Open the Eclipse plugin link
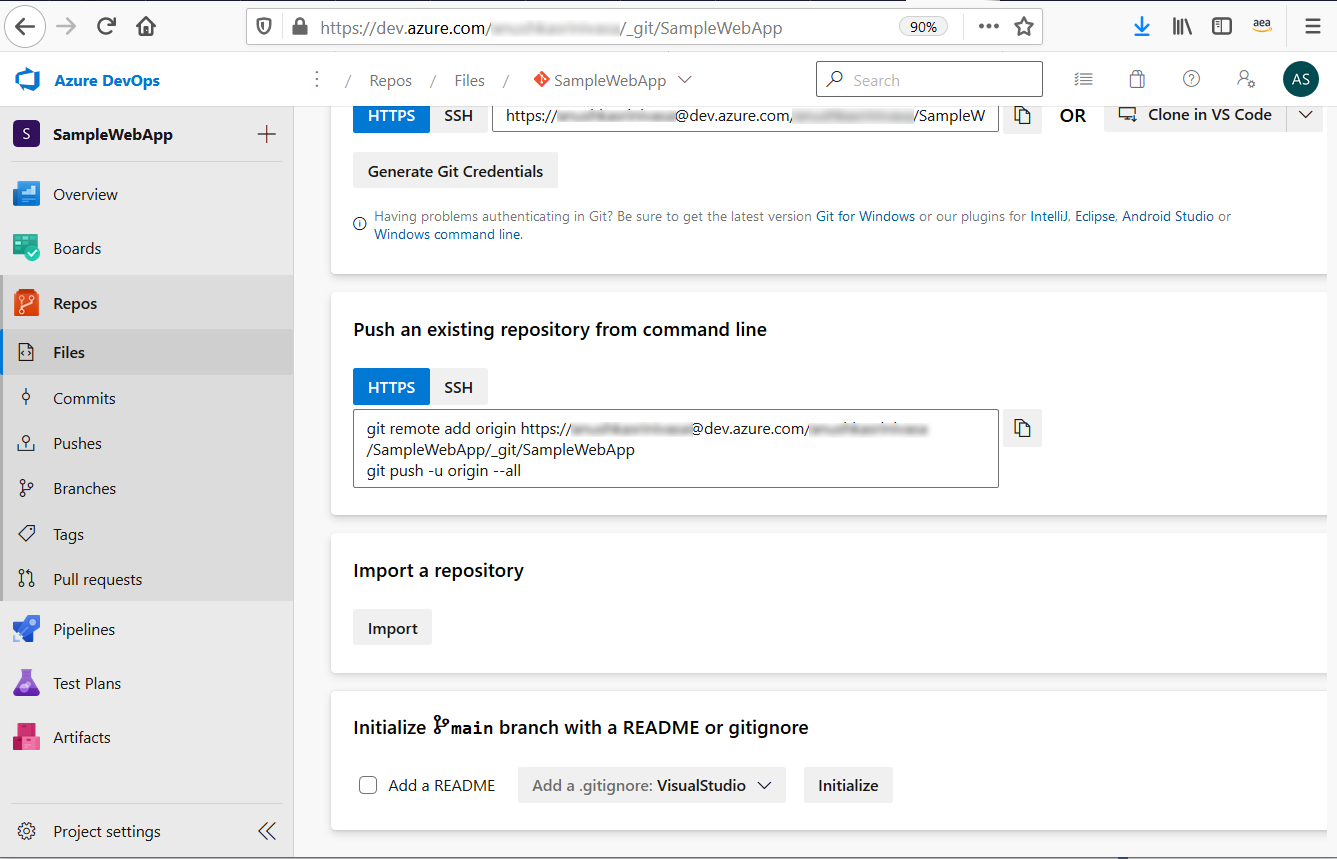 (x=1095, y=216)
